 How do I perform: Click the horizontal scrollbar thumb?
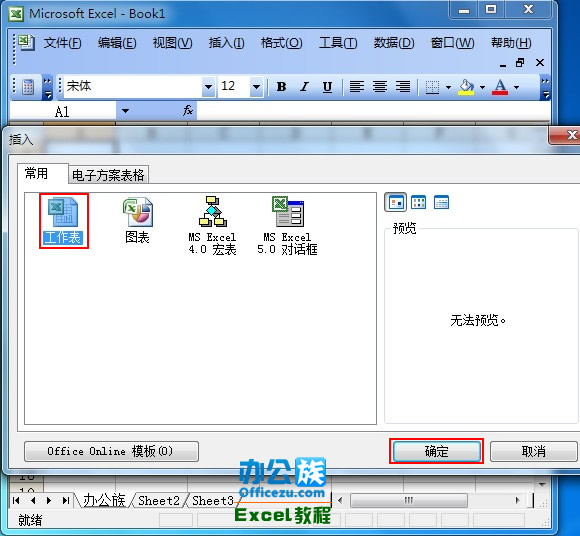(409, 500)
